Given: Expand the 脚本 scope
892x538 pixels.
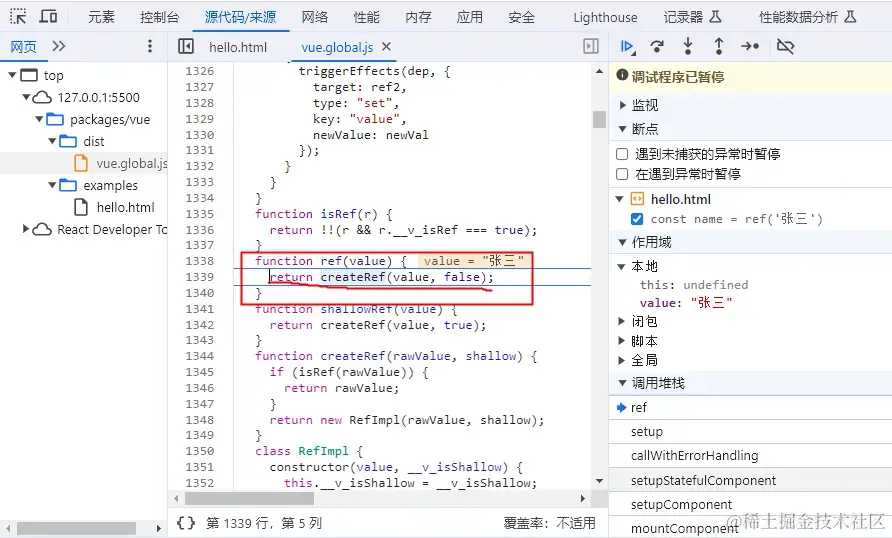Looking at the screenshot, I should point(622,341).
